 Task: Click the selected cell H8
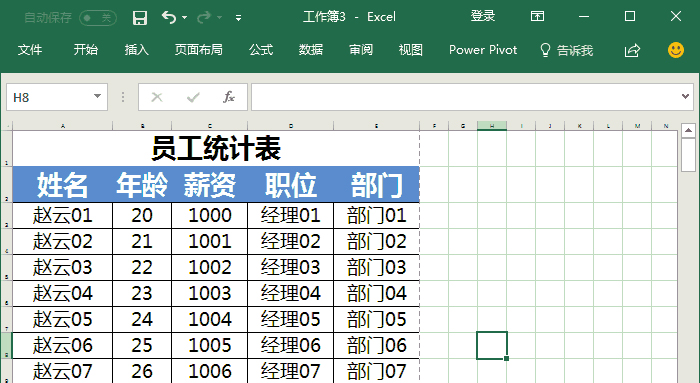[x=492, y=345]
